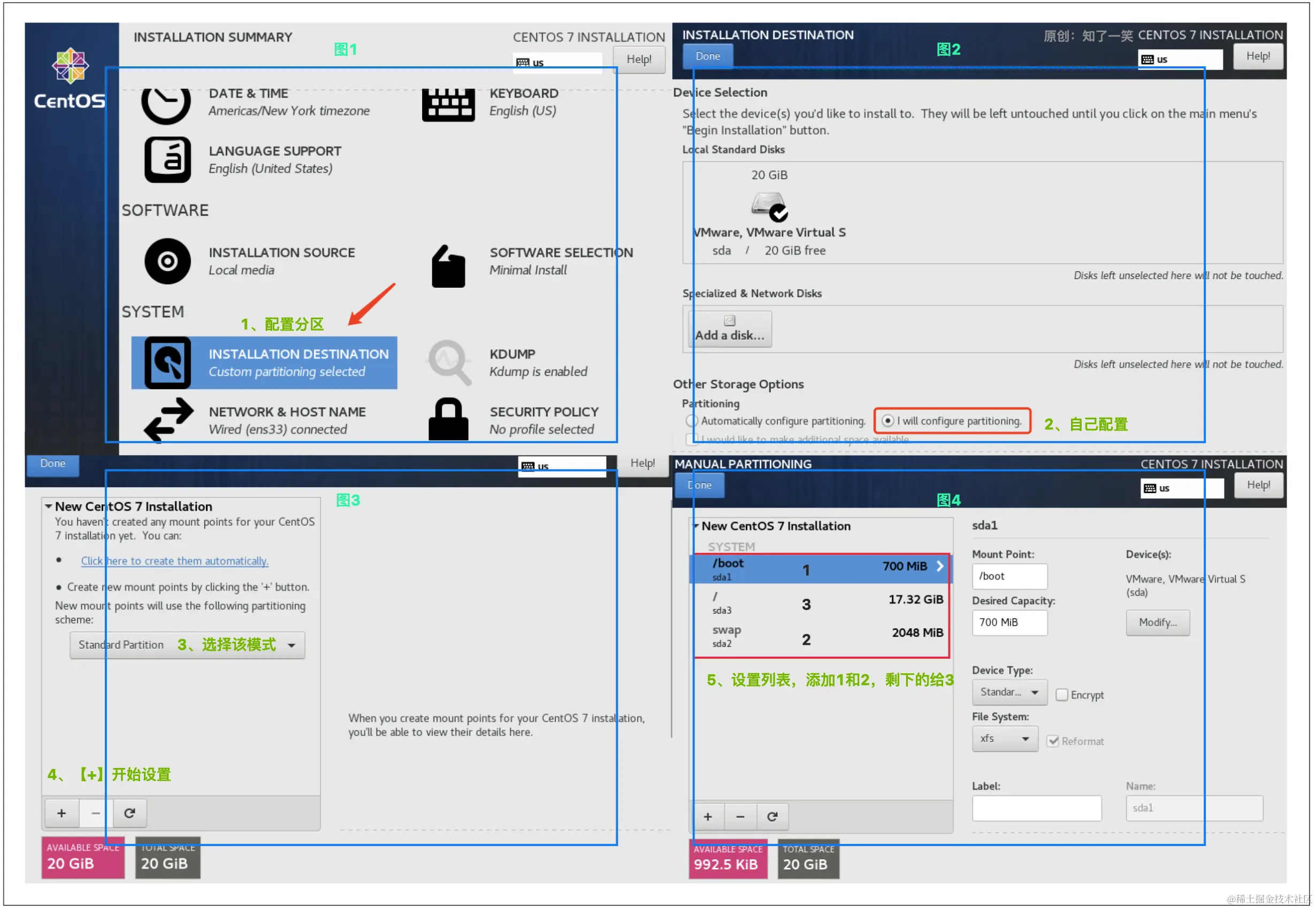This screenshot has height=908, width=1316.
Task: Click the plus button in figure 3 partition list
Action: point(62,813)
